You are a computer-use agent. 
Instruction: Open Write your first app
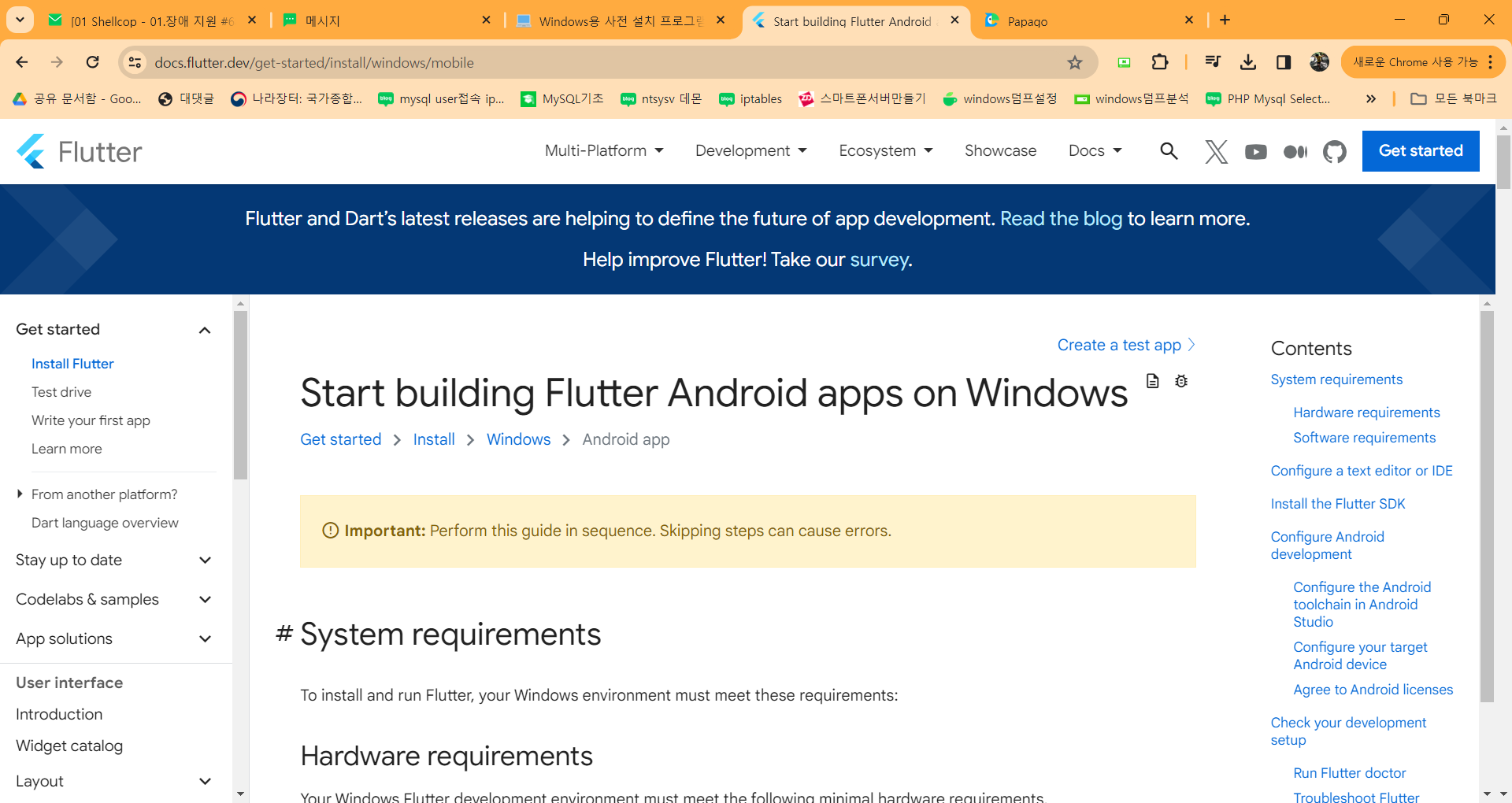click(x=91, y=420)
